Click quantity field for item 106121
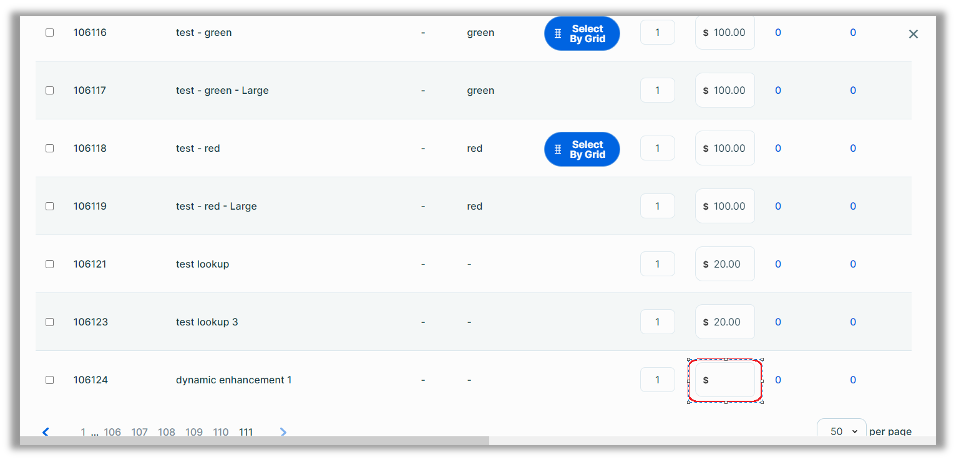Screen dimensions: 956x460 [x=657, y=265]
